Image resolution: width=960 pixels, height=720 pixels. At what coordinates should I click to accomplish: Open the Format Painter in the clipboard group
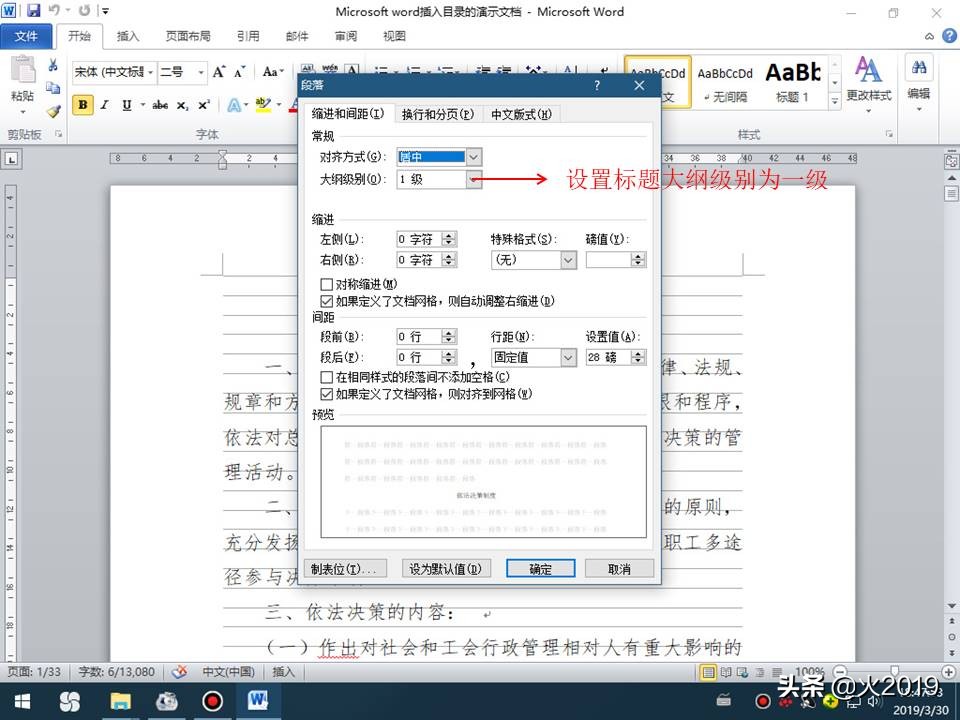[x=52, y=111]
